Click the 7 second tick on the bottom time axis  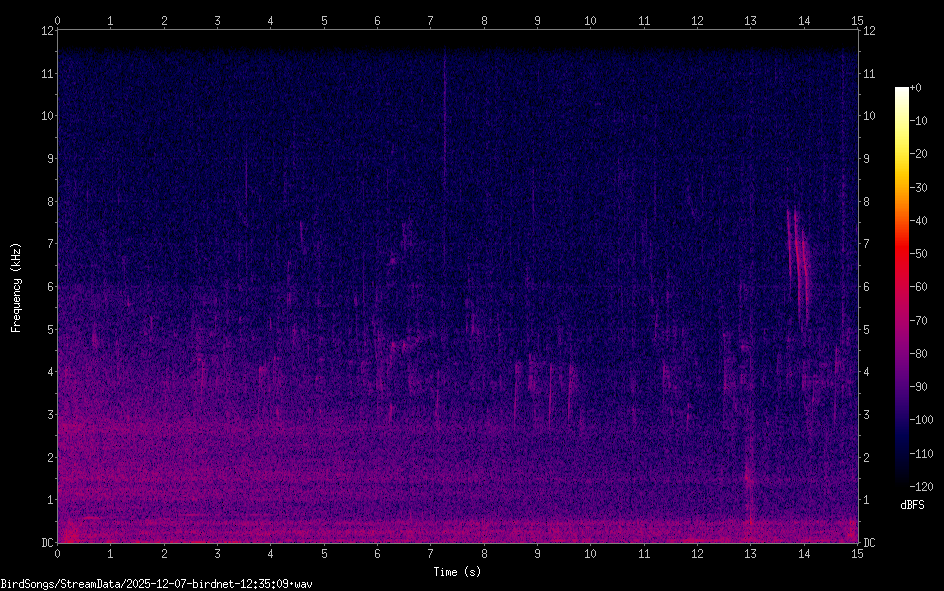tap(431, 552)
